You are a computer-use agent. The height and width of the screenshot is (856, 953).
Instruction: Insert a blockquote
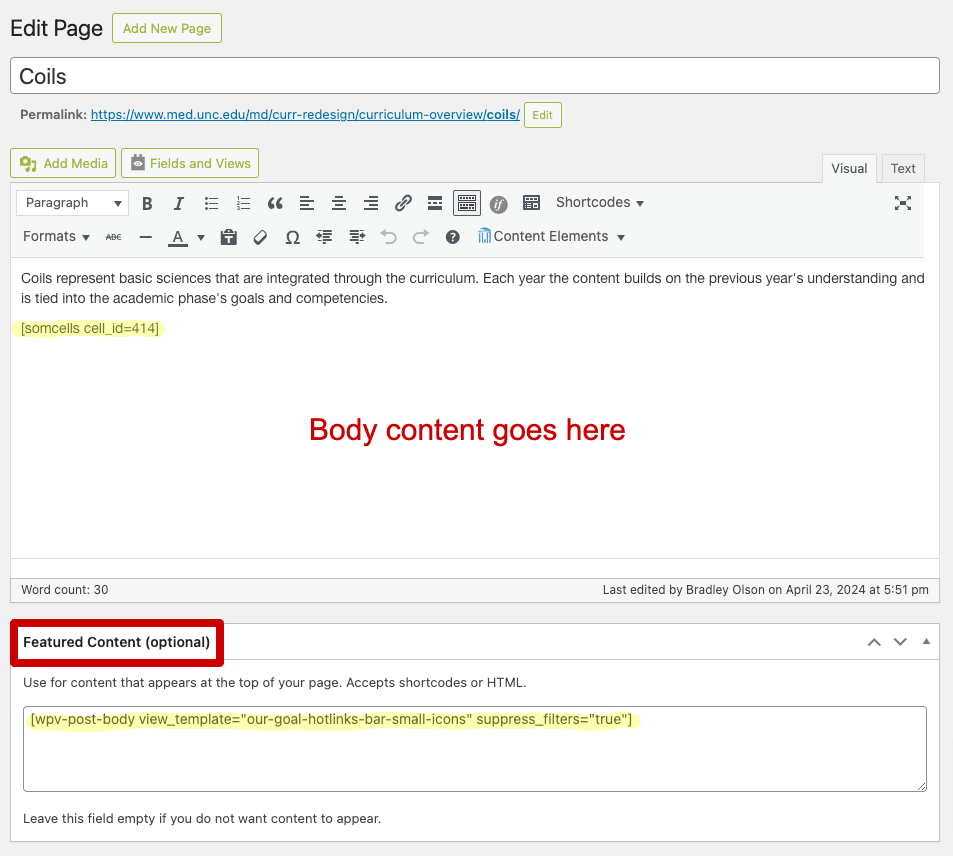click(x=275, y=203)
